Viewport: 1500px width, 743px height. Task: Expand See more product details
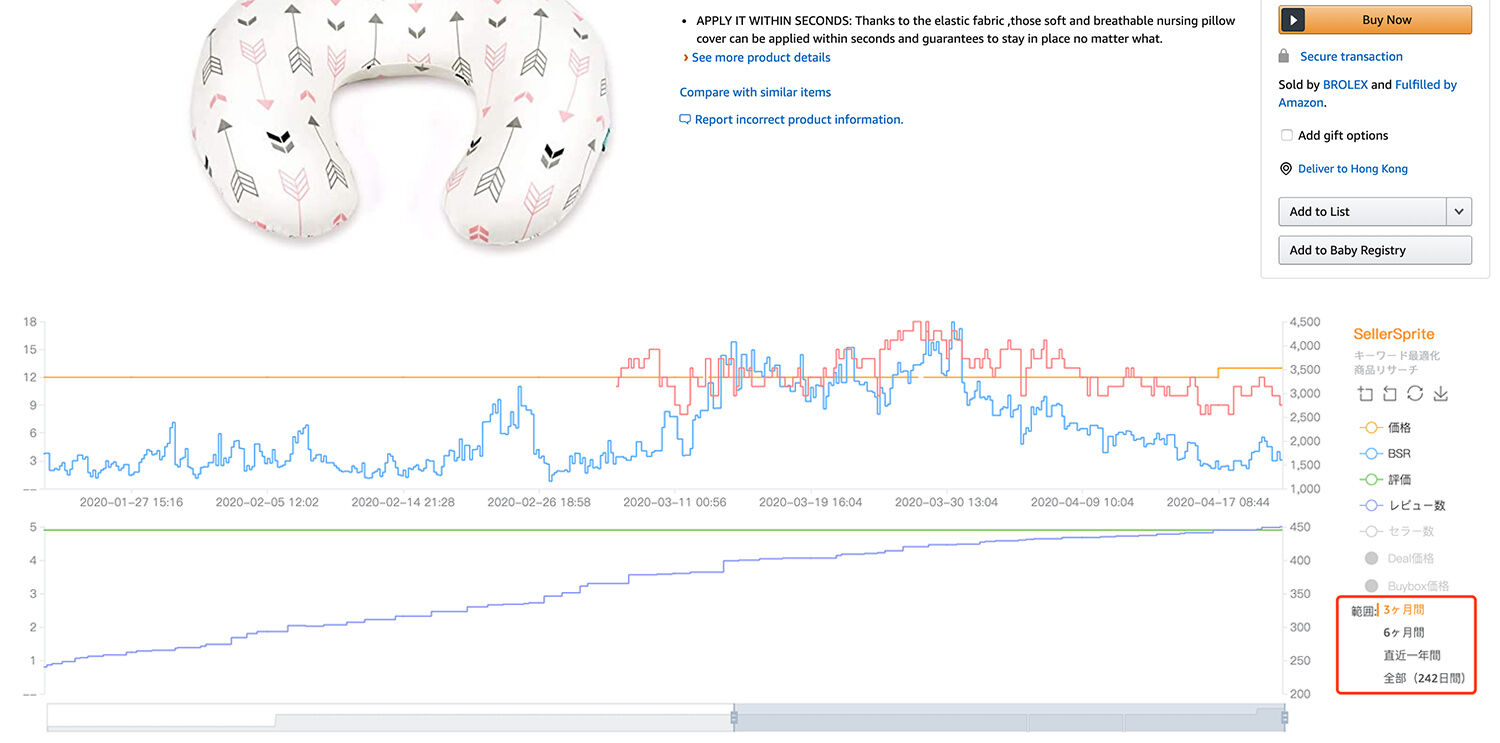point(761,58)
